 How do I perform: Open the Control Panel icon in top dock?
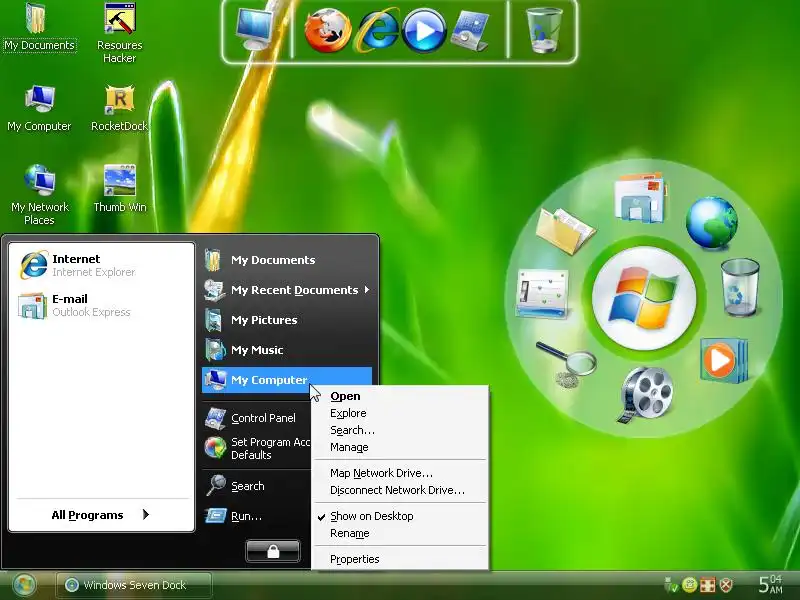pos(470,32)
